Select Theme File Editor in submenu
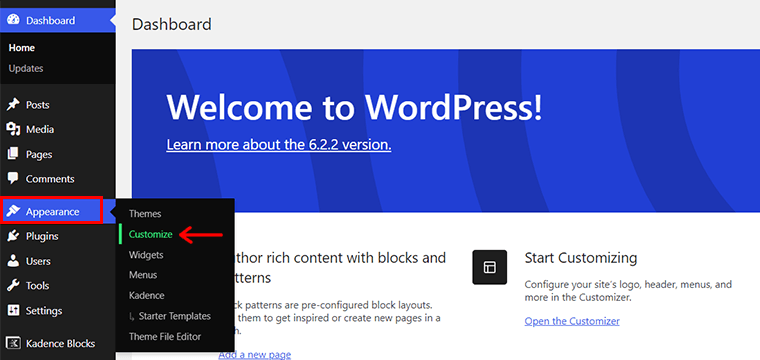Screen dimensions: 760x360 [x=165, y=336]
